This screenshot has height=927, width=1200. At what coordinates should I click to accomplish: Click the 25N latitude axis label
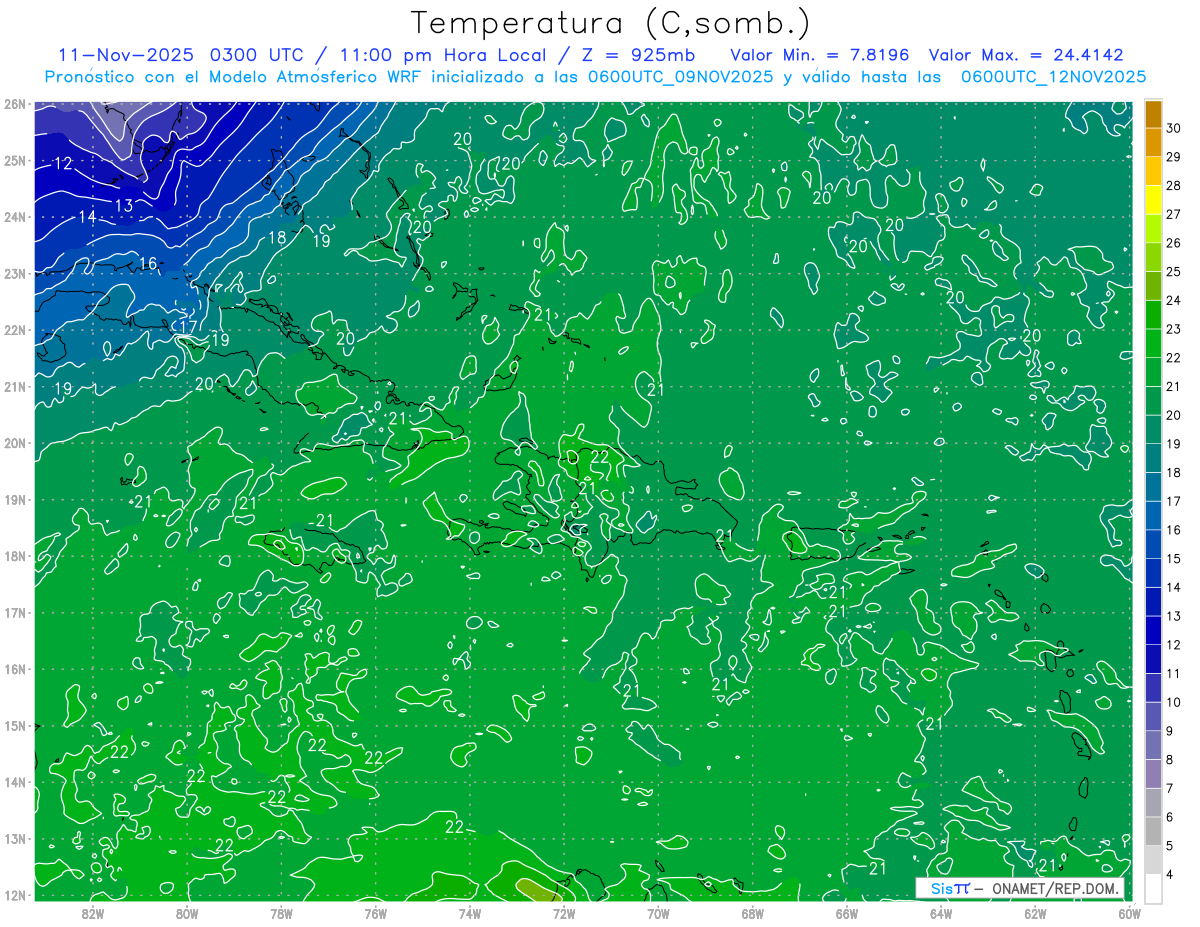[14, 160]
